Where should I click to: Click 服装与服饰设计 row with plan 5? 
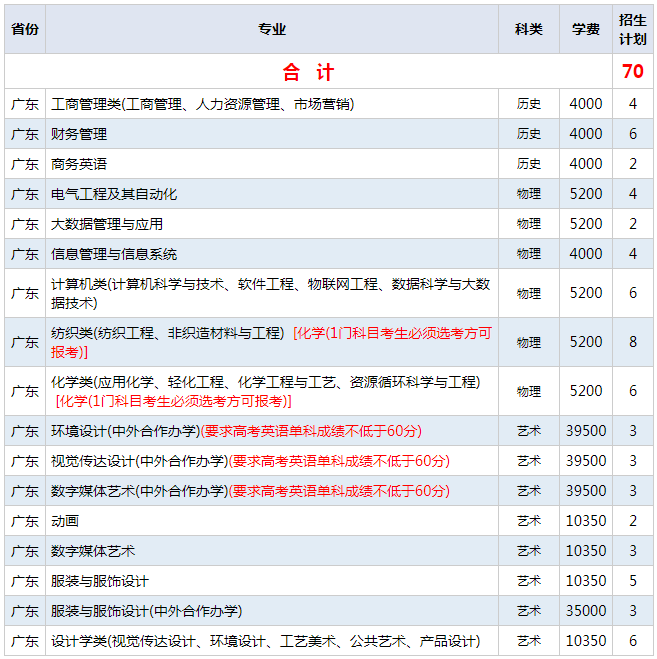tap(329, 581)
